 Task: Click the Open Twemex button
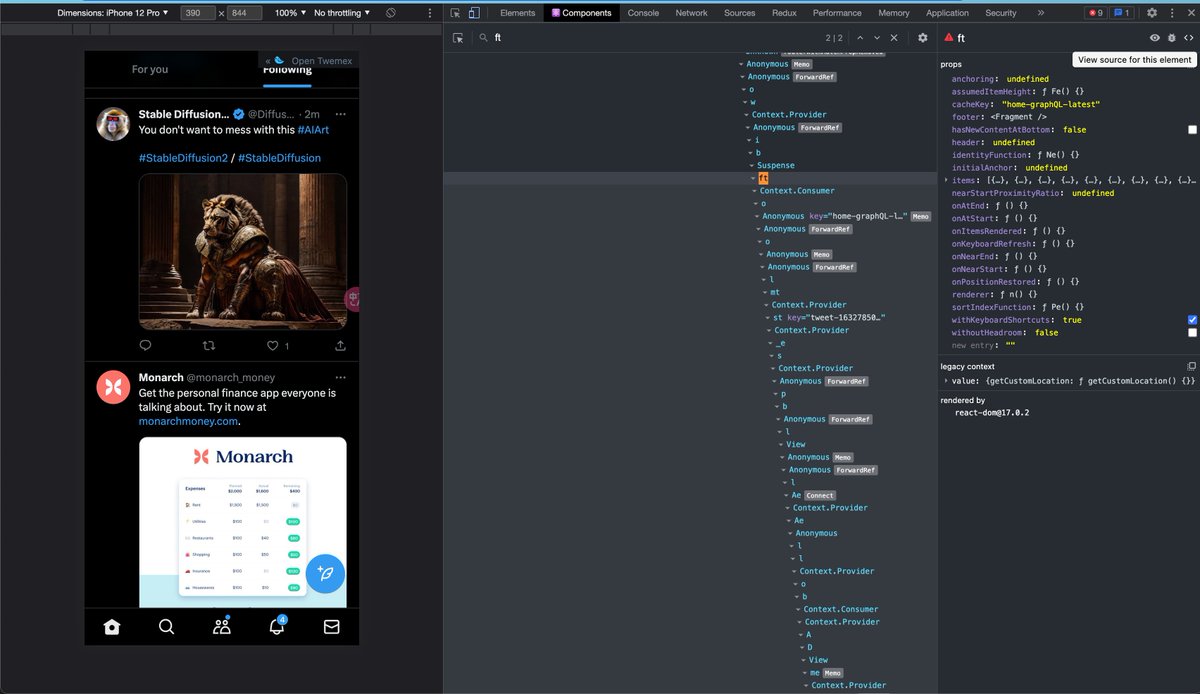(308, 61)
